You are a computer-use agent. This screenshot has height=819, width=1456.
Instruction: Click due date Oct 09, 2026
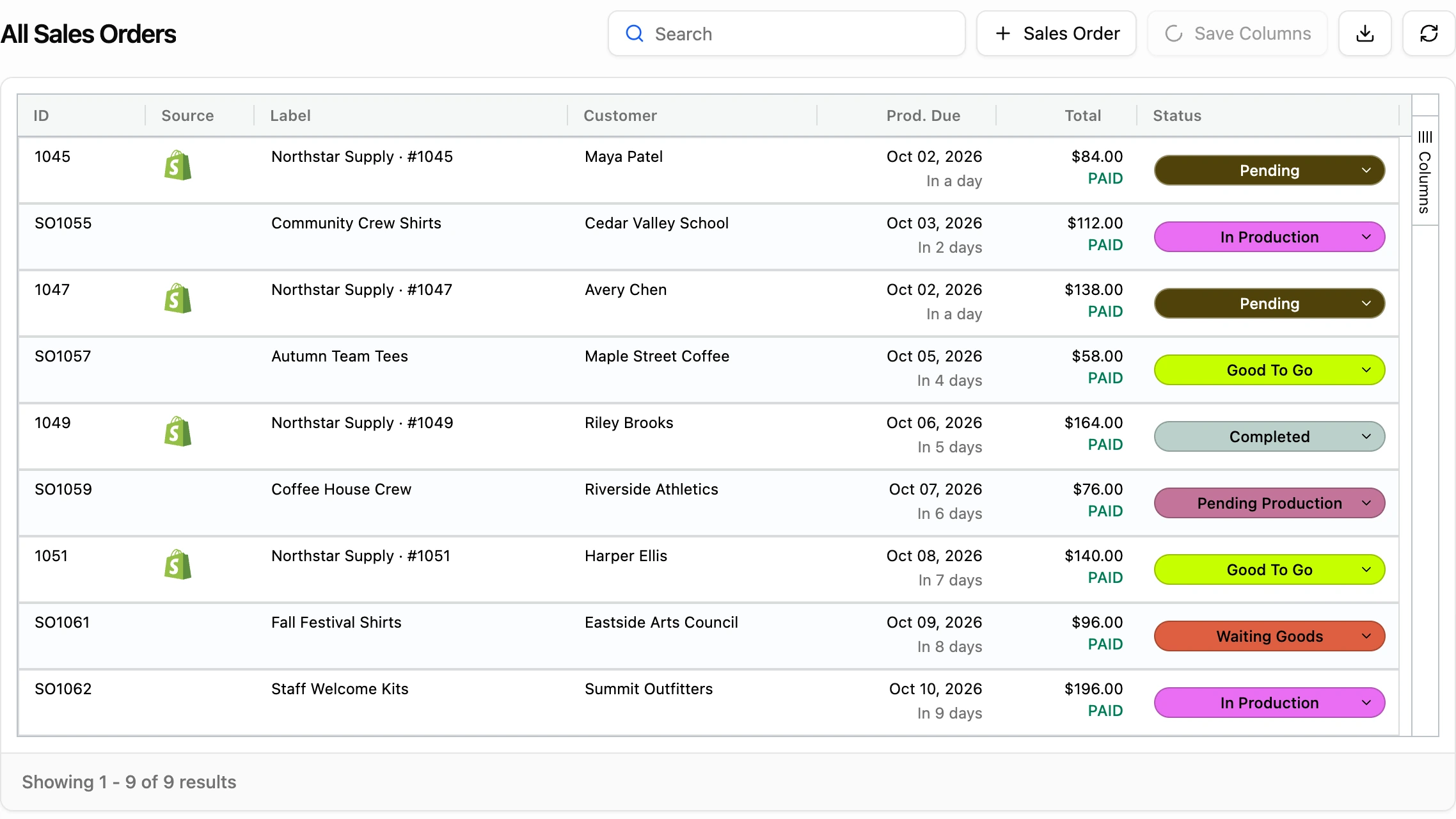pyautogui.click(x=934, y=622)
